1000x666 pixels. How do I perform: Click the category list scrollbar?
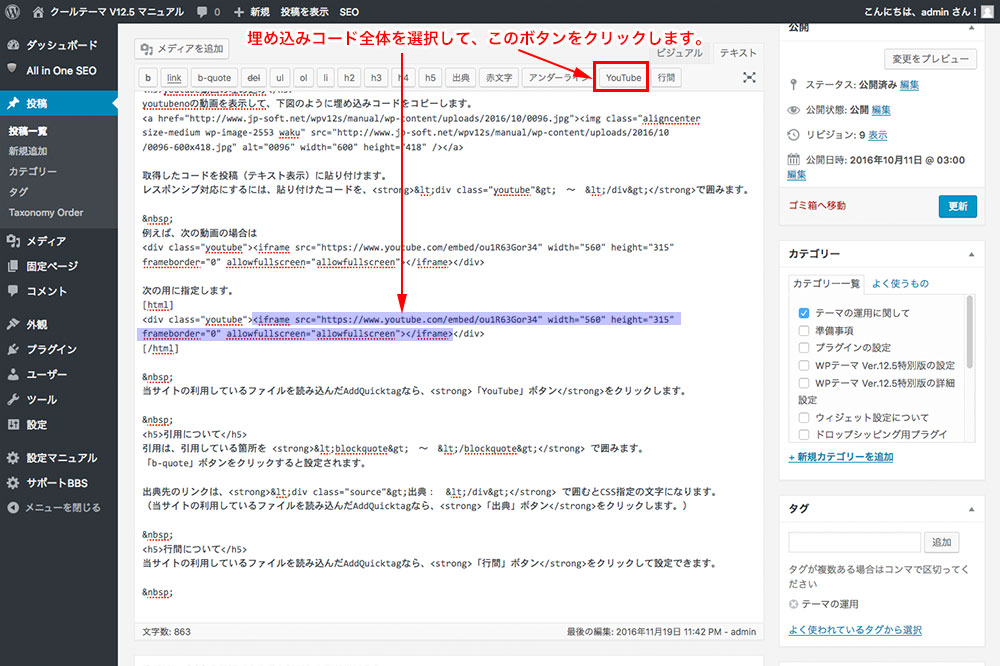pos(970,332)
